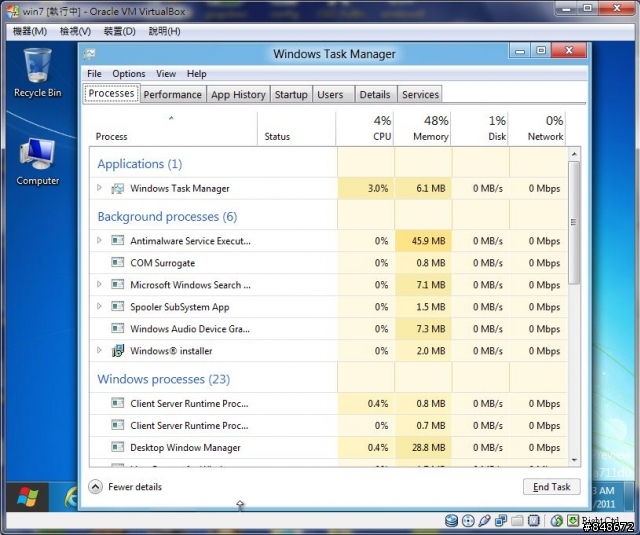Sort by the Process column header
This screenshot has width=640, height=535.
click(x=173, y=129)
